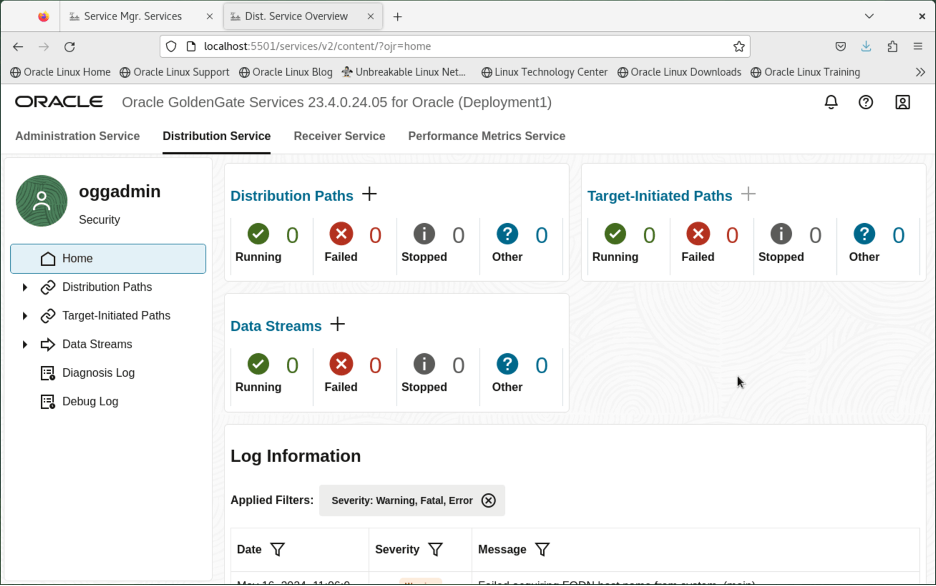Add a new Data Stream with plus icon
936x586 pixels.
coord(338,324)
